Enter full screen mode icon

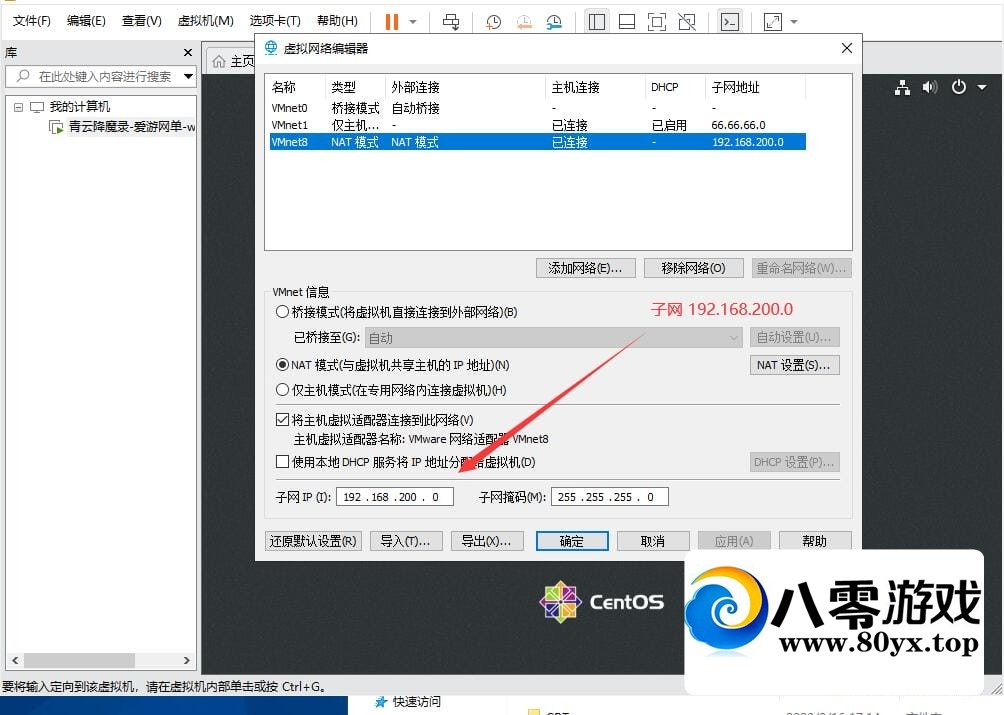coord(656,22)
